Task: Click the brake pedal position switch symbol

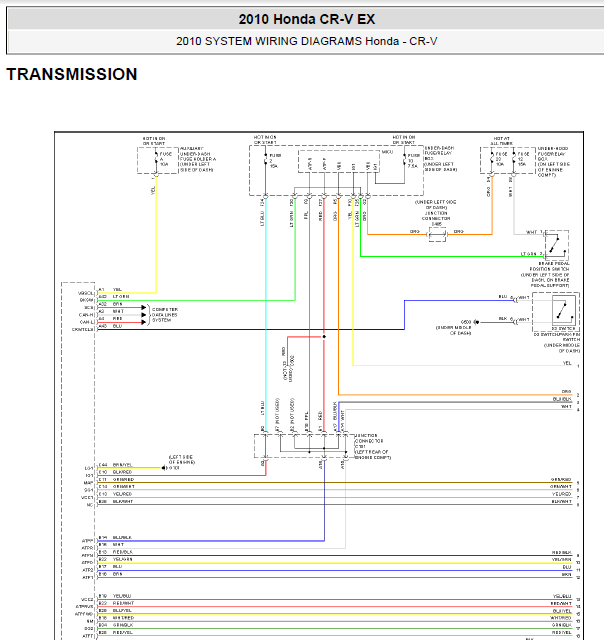Action: click(x=556, y=245)
